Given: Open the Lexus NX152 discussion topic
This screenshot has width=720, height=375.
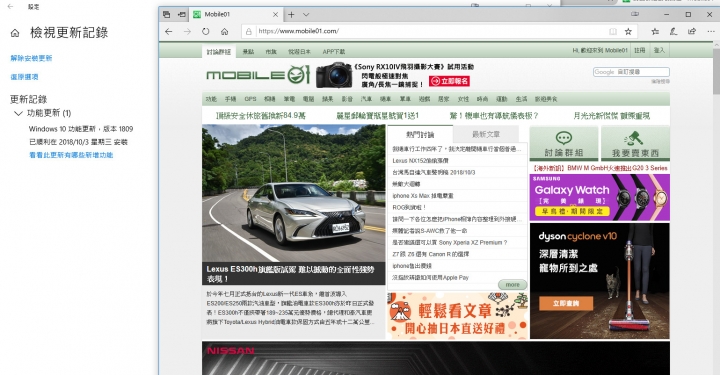Looking at the screenshot, I should [x=421, y=161].
